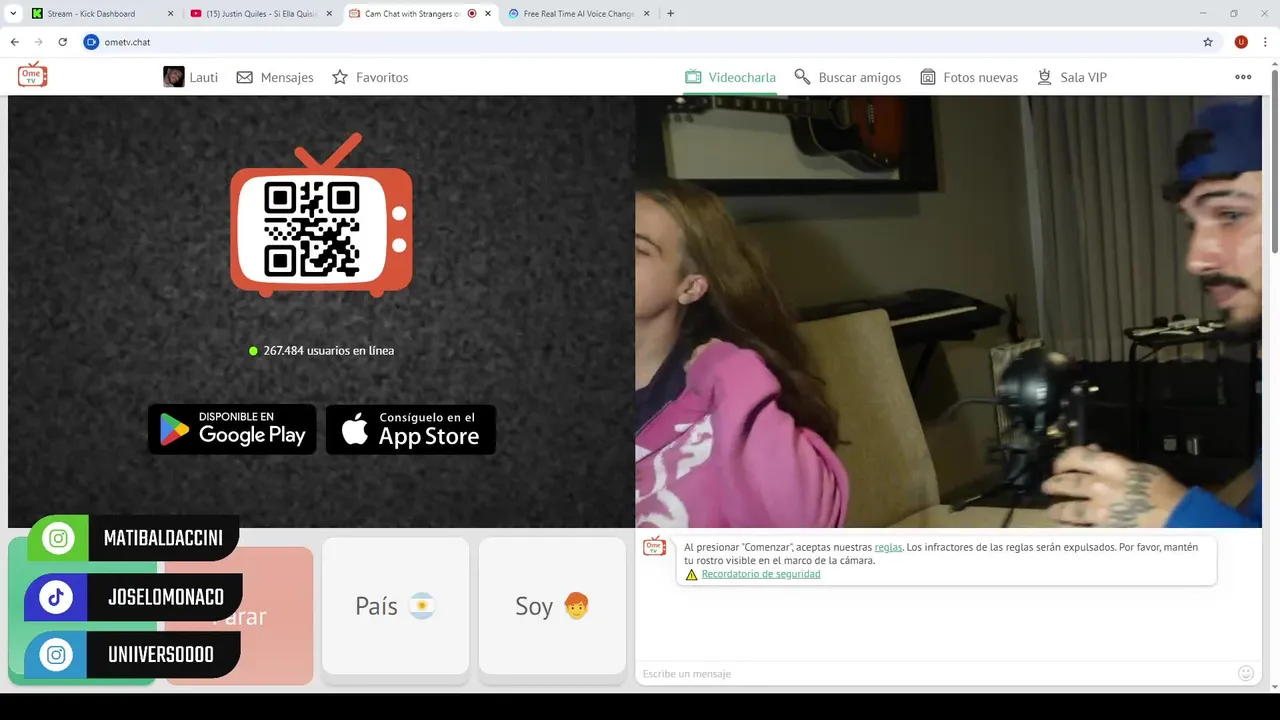Click the Google Play download badge
The image size is (1280, 720).
(232, 429)
